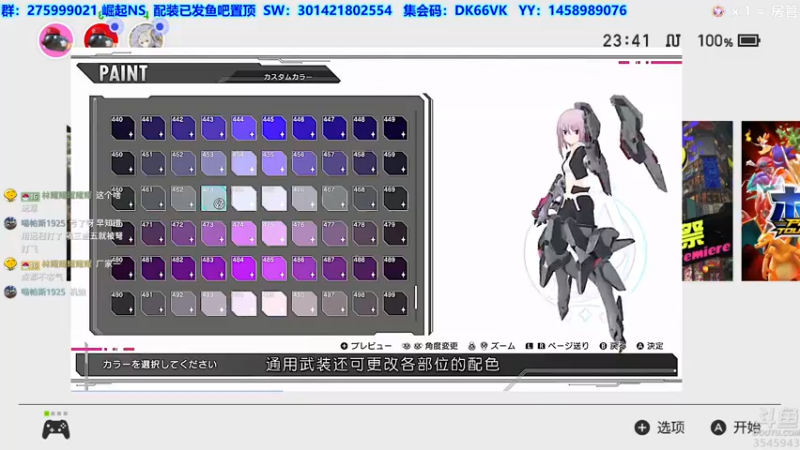Choose color swatch 447
Viewport: 800px width, 450px height.
coord(334,128)
